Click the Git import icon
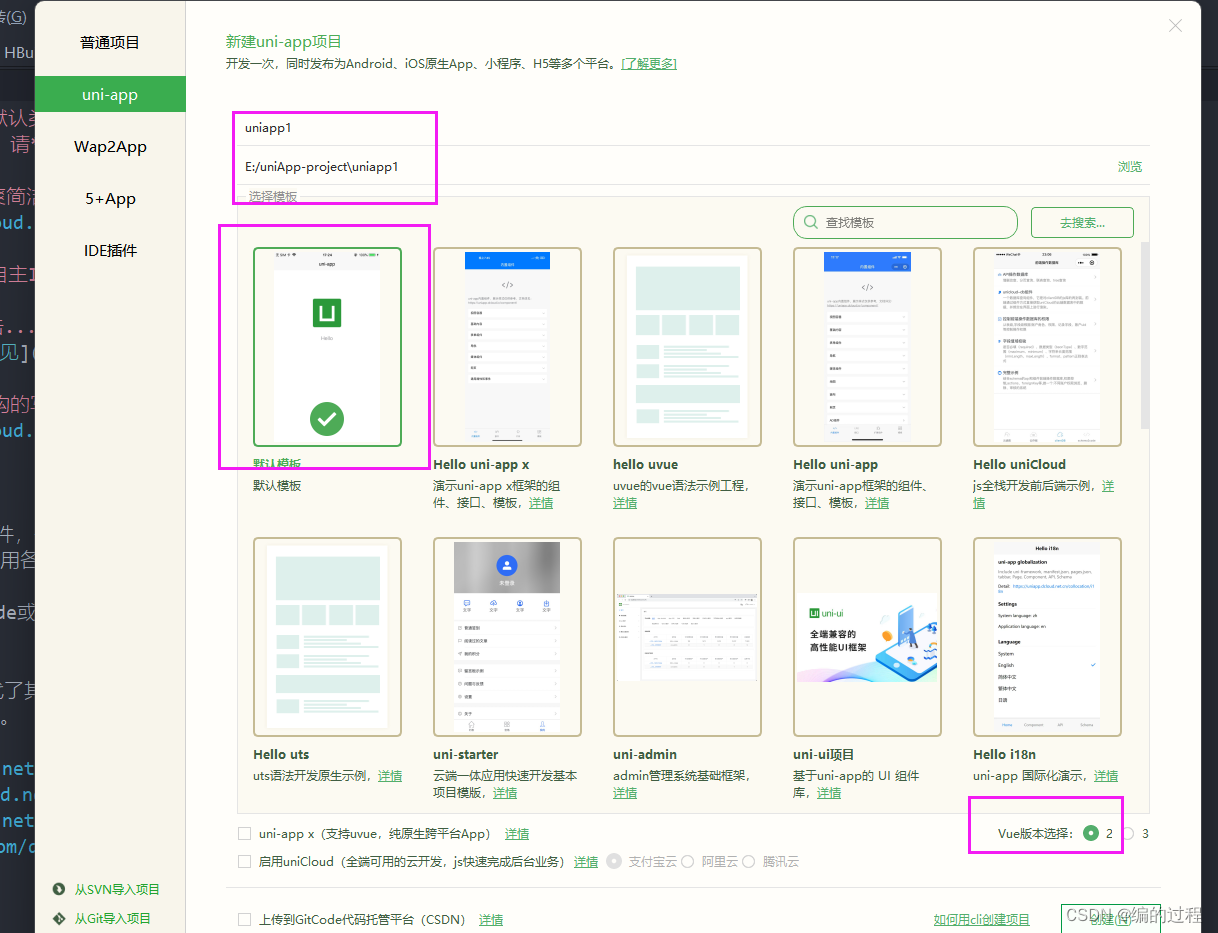 click(x=59, y=918)
